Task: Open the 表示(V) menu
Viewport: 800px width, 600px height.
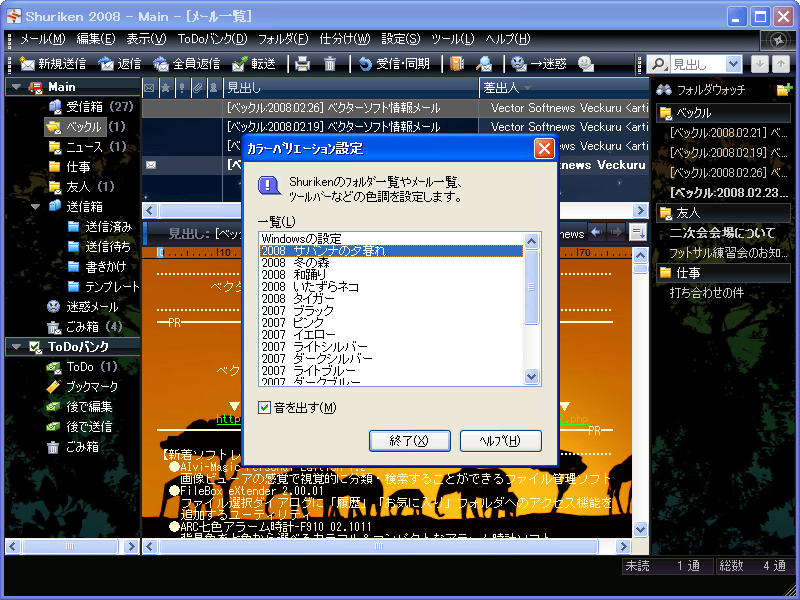Action: coord(146,39)
